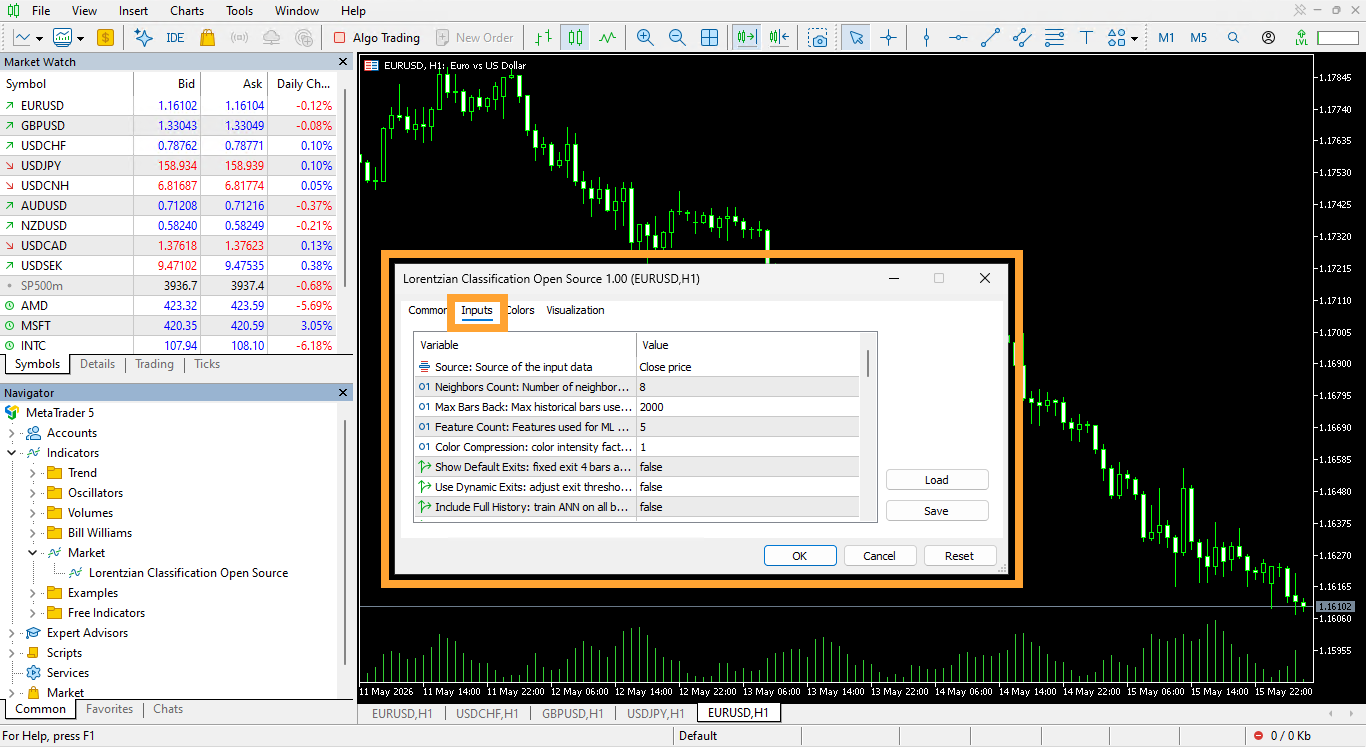Switch chart to candlesticks mode
This screenshot has height=747, width=1366.
coord(575,38)
